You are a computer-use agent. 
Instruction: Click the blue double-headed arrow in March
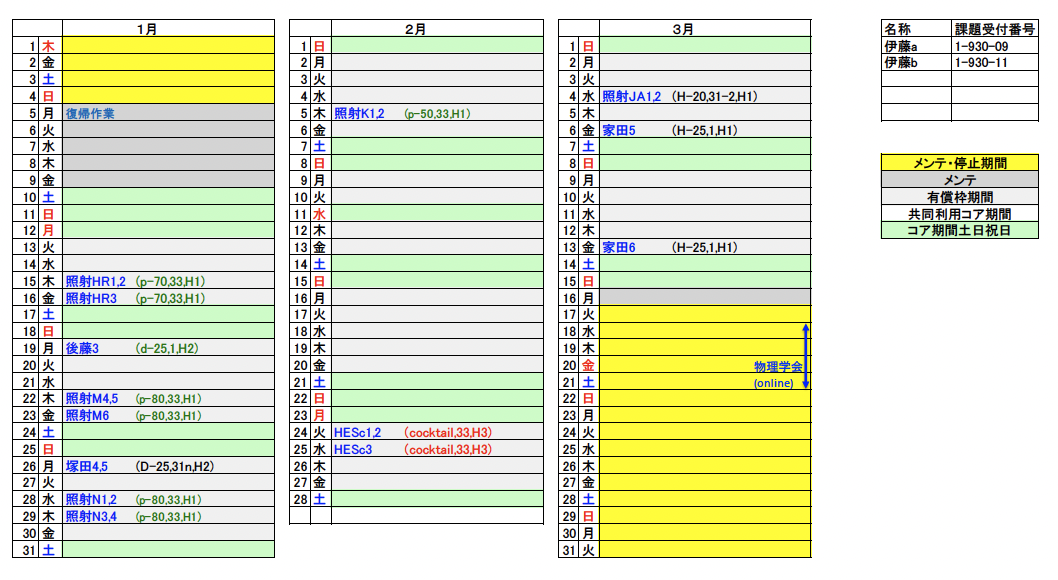tap(806, 356)
